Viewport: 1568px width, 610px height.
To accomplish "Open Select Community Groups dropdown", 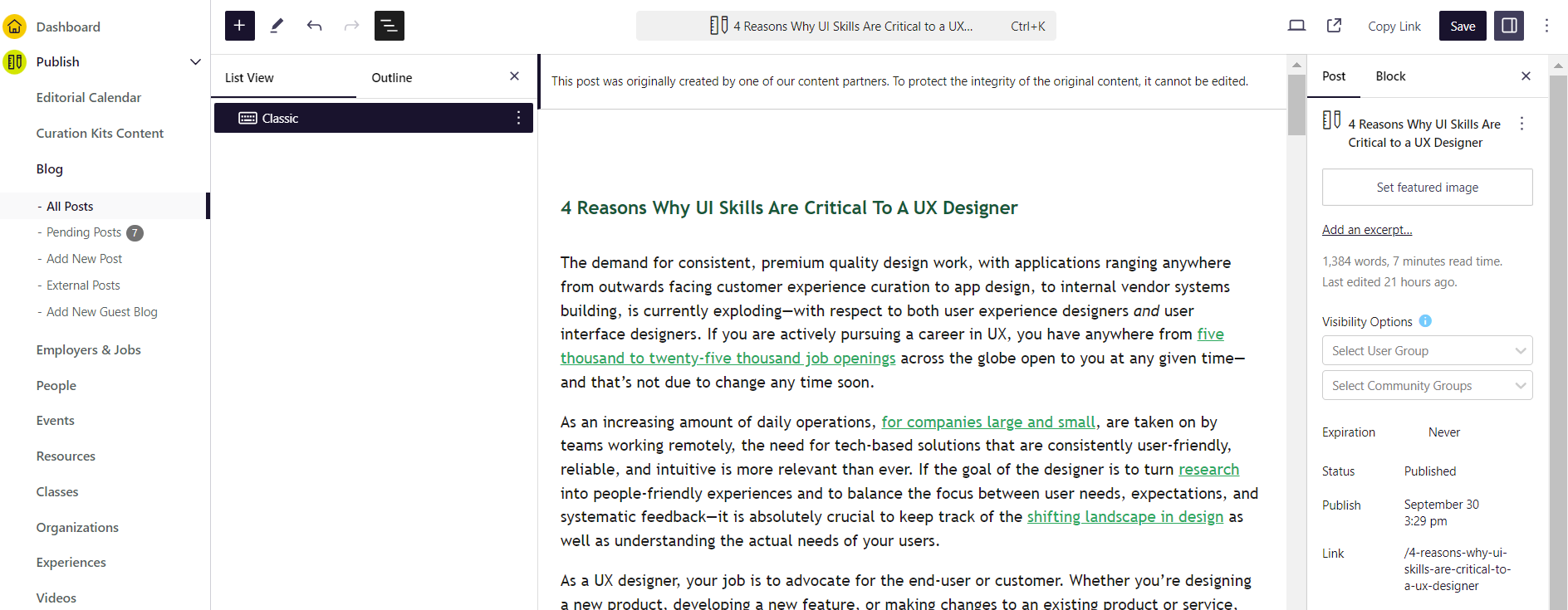I will pos(1426,385).
